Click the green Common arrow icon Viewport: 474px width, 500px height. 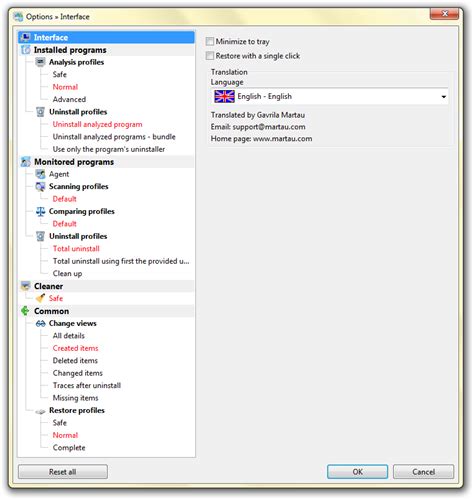25,311
